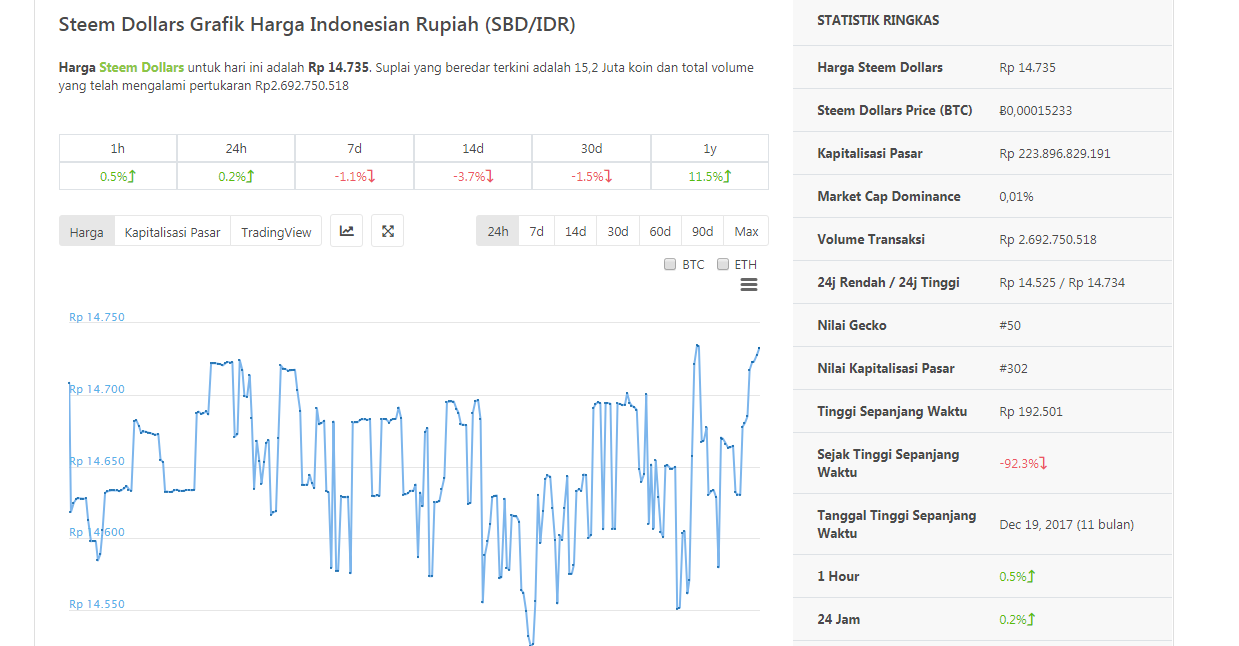Select the 30d chart range
Image resolution: width=1239 pixels, height=646 pixels.
pos(618,231)
